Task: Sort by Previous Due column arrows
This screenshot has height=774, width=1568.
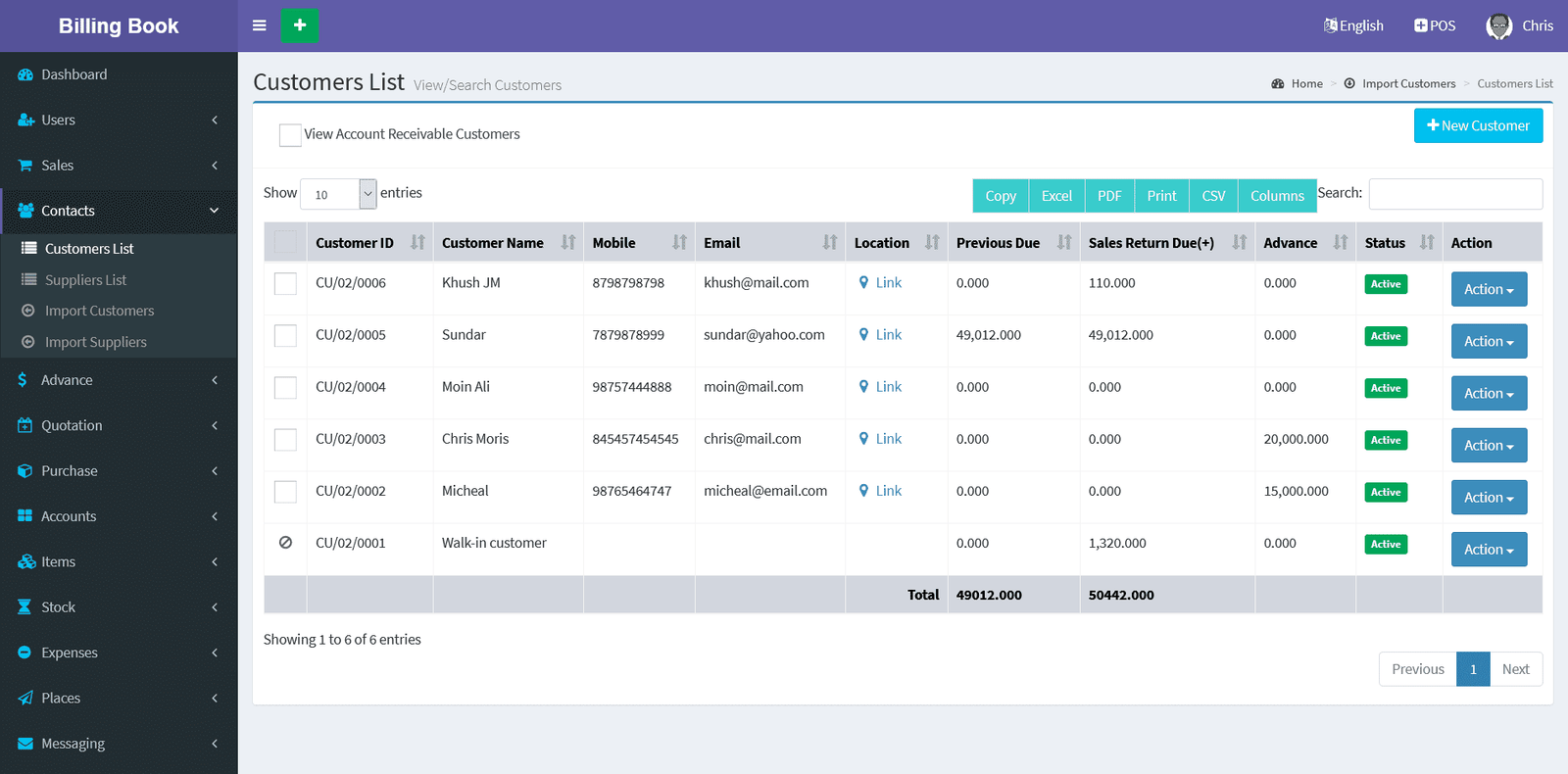Action: pyautogui.click(x=1063, y=243)
